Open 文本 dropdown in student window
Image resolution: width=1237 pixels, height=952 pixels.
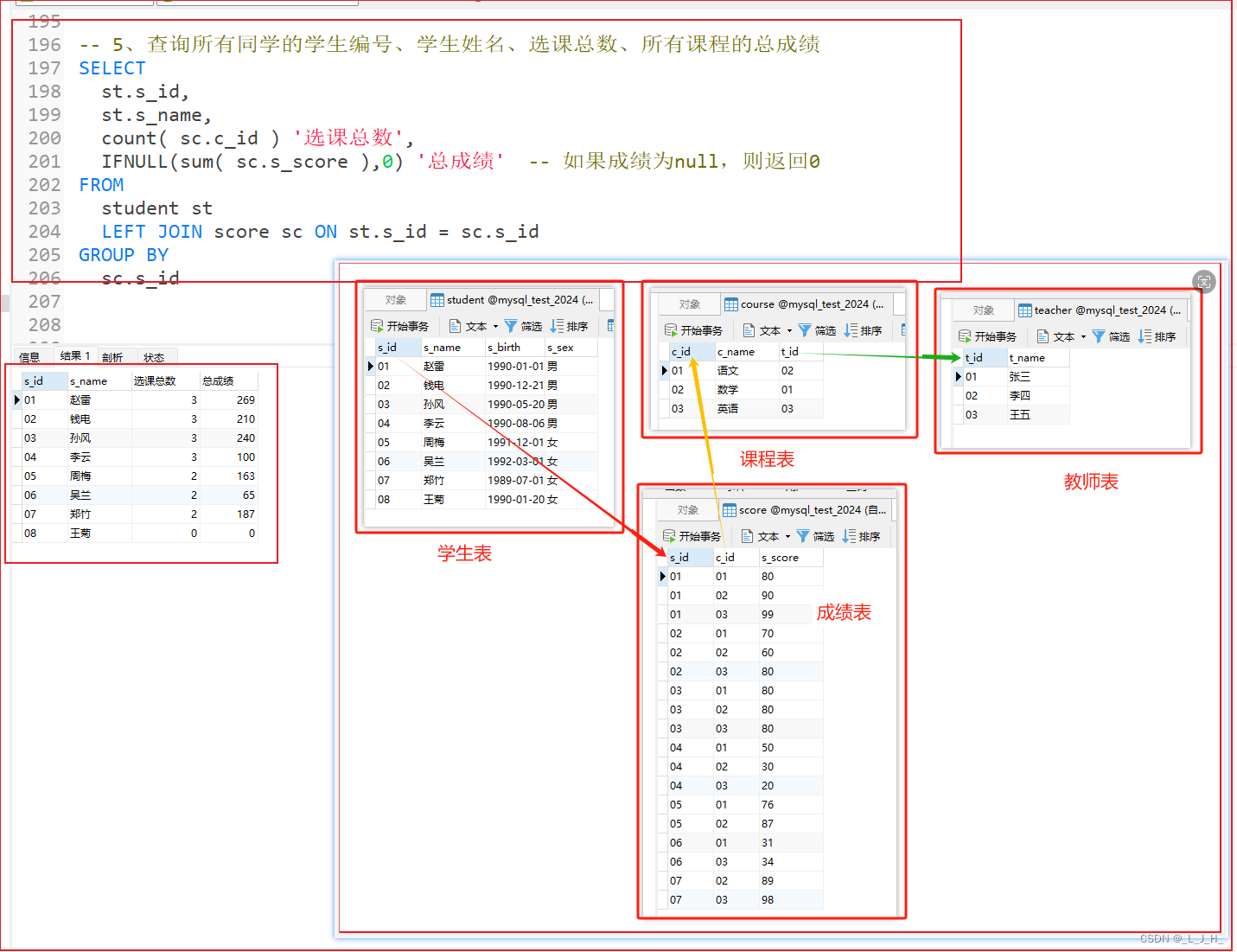pos(474,326)
